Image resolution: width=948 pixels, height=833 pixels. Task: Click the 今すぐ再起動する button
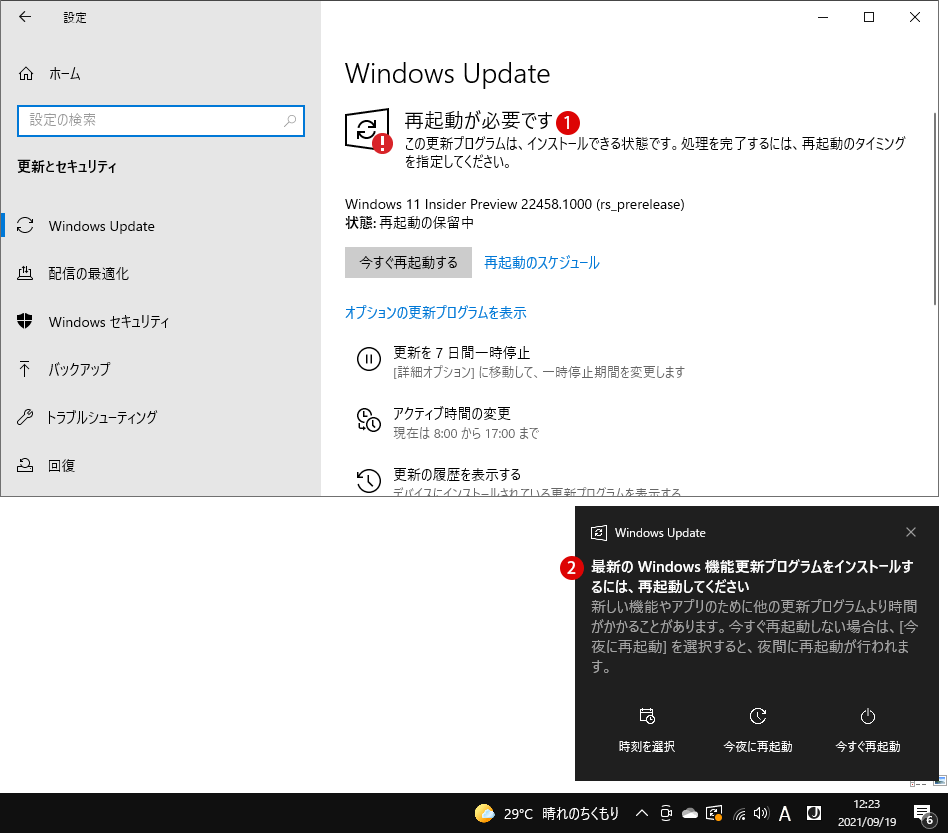click(x=408, y=262)
